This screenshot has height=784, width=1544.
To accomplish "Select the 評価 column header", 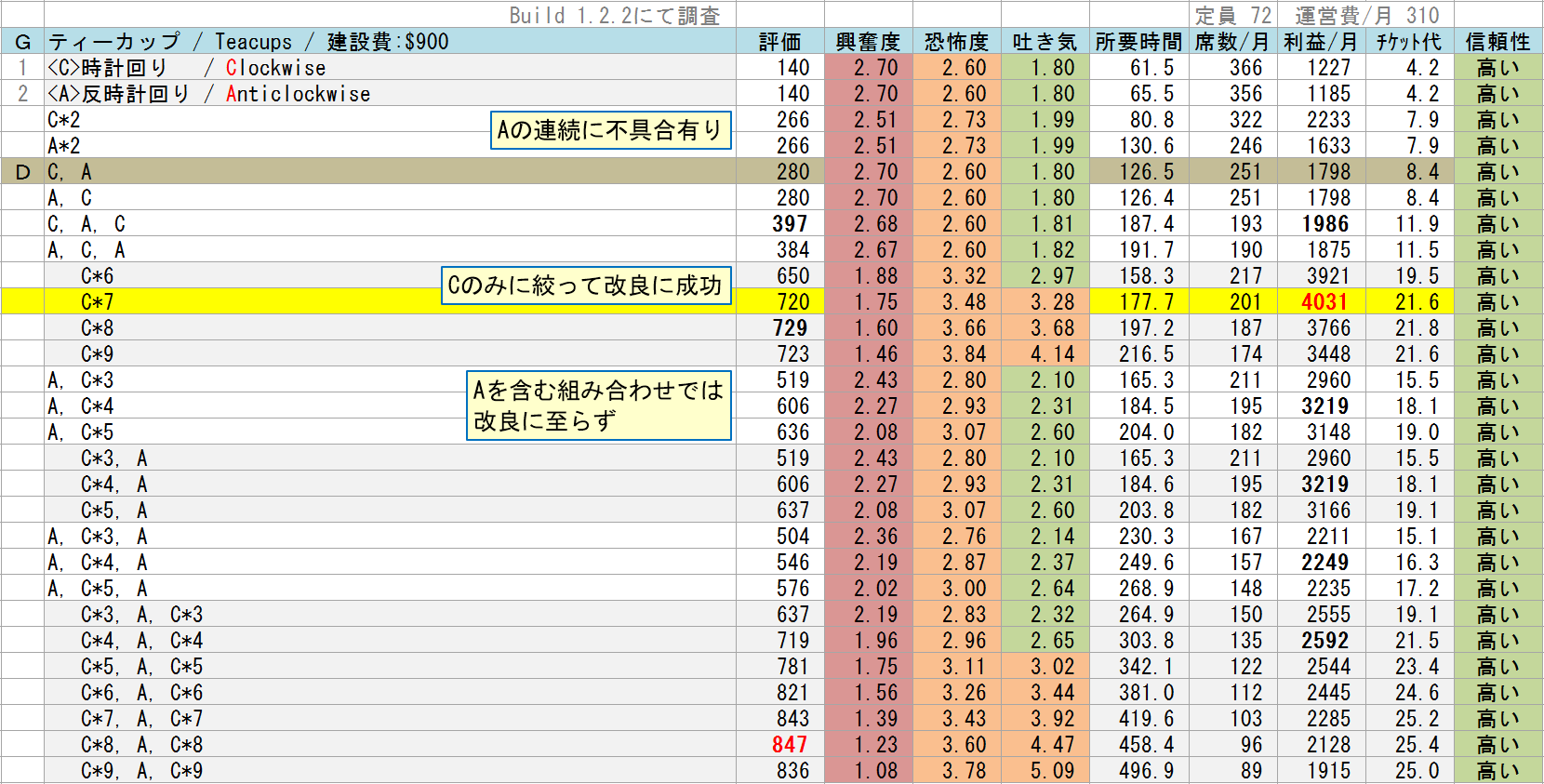I will (779, 42).
